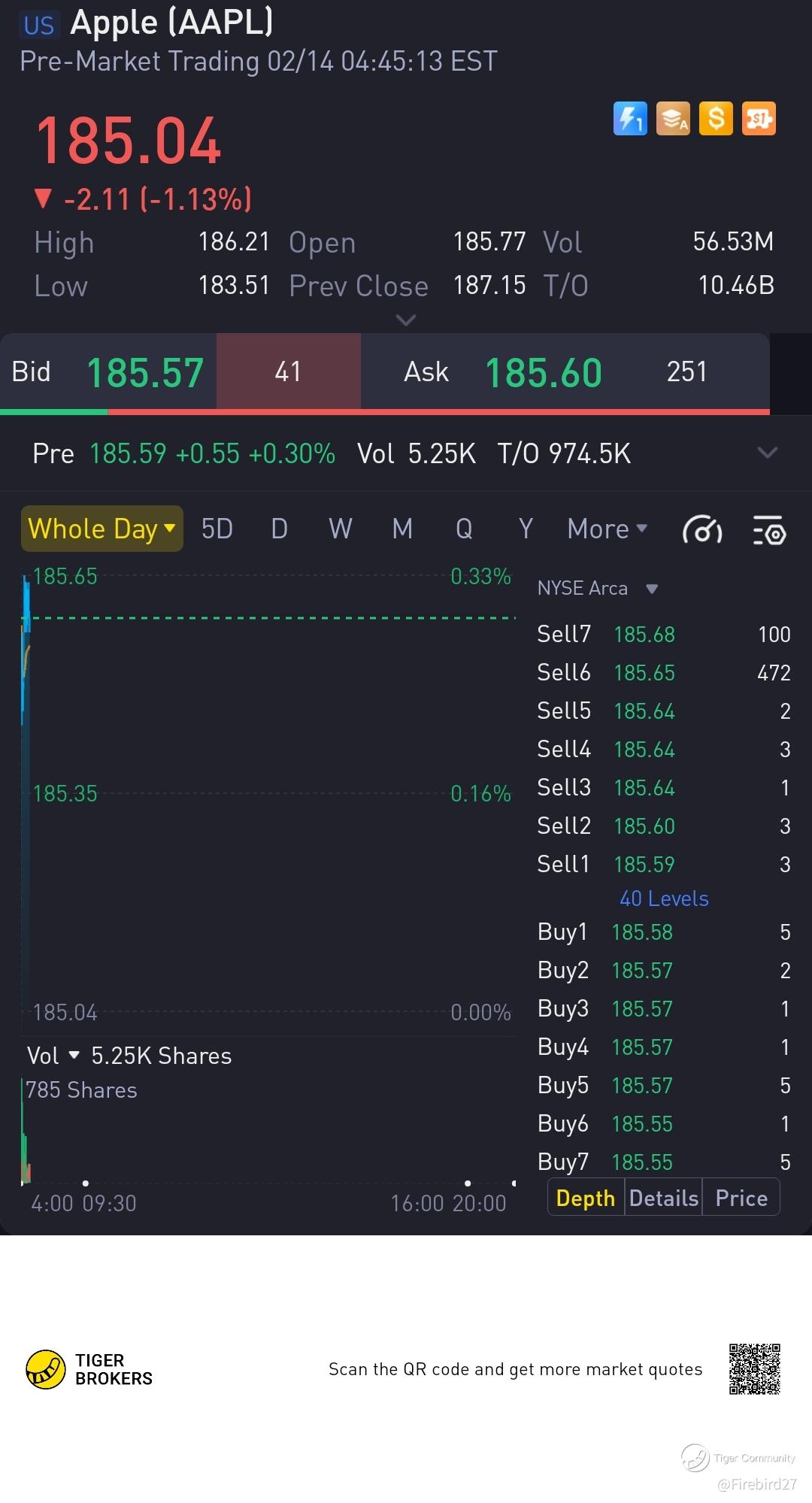Tap the Sell7 185.68 order row

(x=663, y=635)
